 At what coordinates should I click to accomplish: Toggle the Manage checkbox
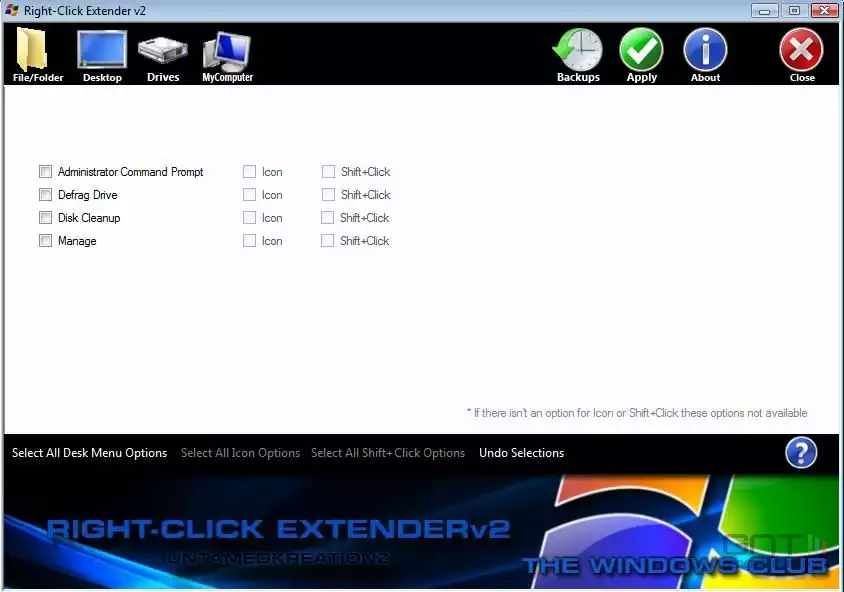[x=45, y=241]
